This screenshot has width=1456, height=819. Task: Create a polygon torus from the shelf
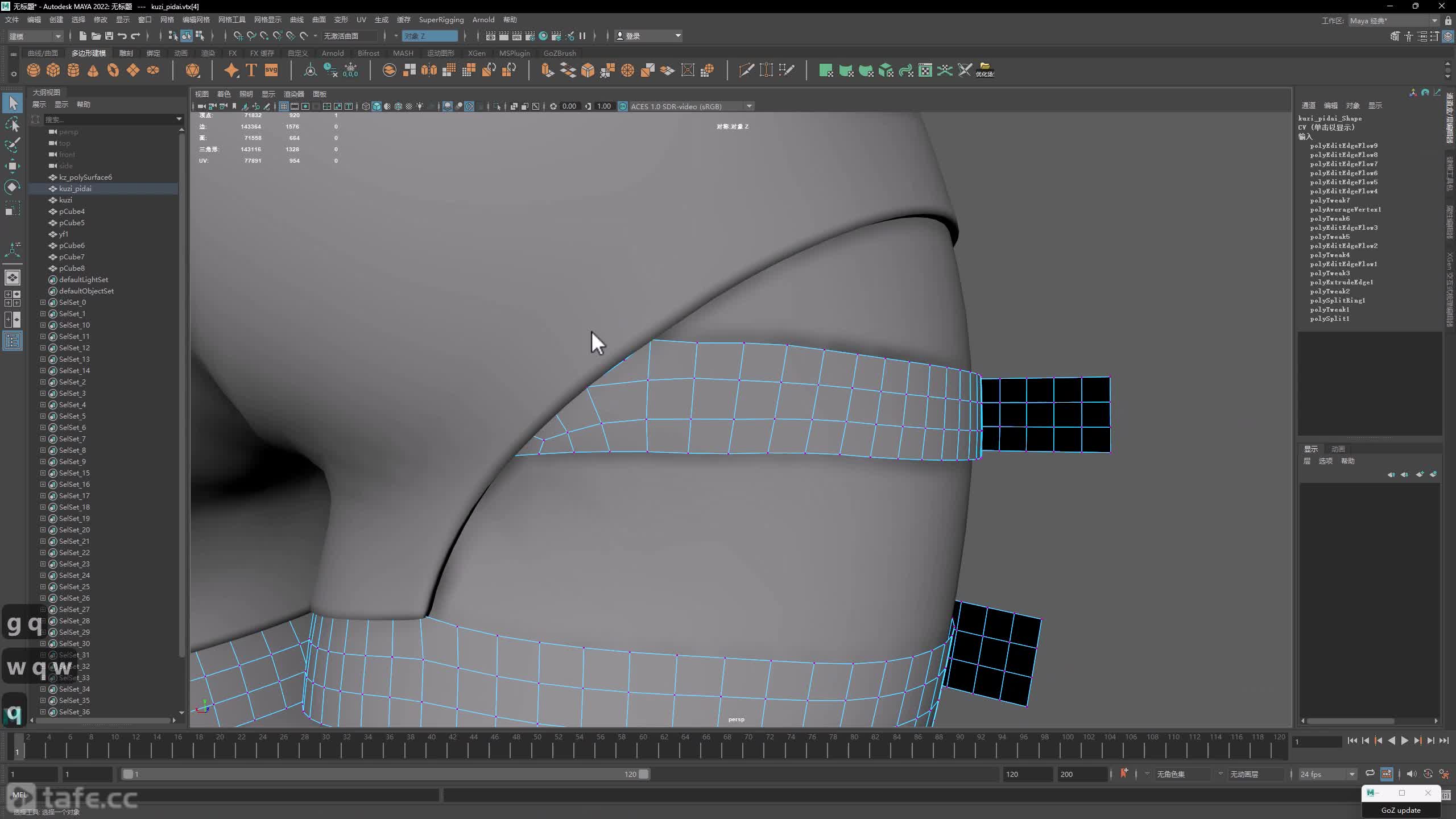113,70
